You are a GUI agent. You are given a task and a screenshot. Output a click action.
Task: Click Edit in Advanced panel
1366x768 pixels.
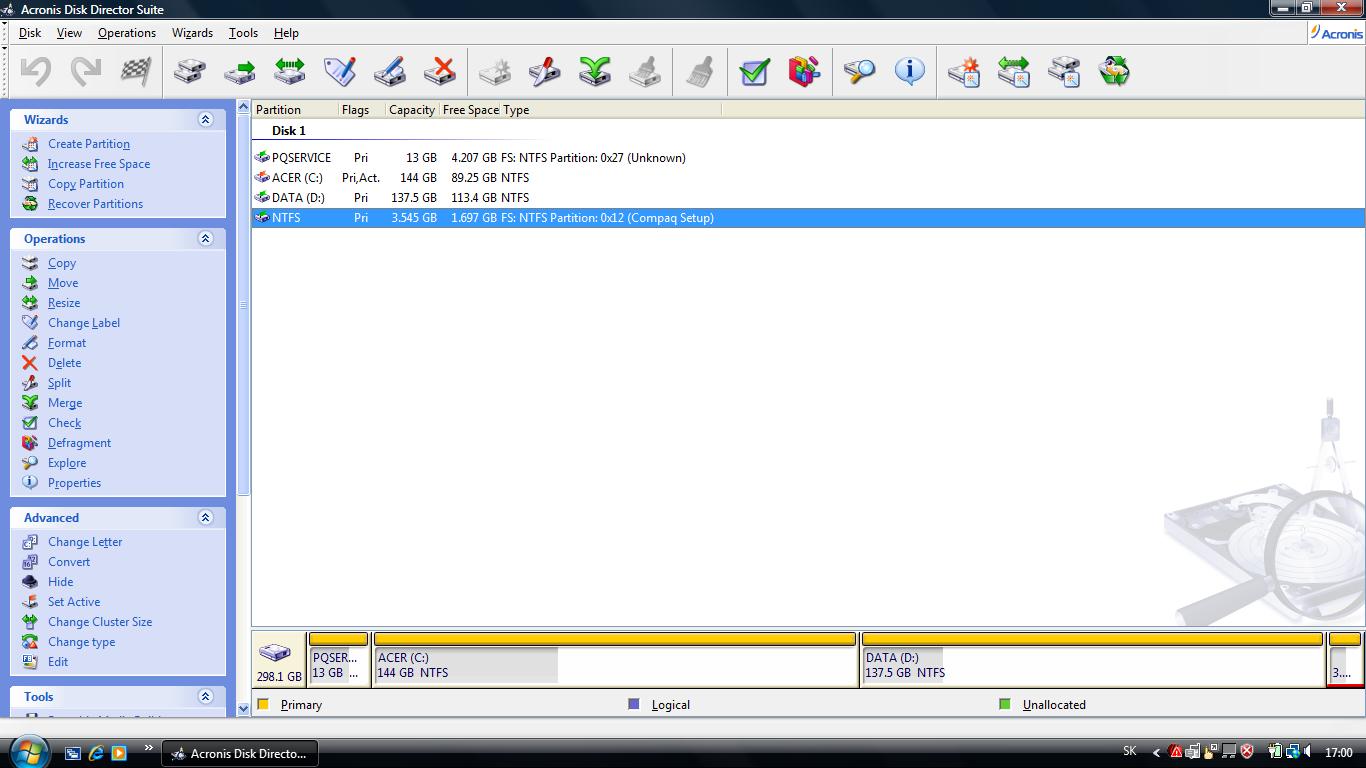click(58, 662)
